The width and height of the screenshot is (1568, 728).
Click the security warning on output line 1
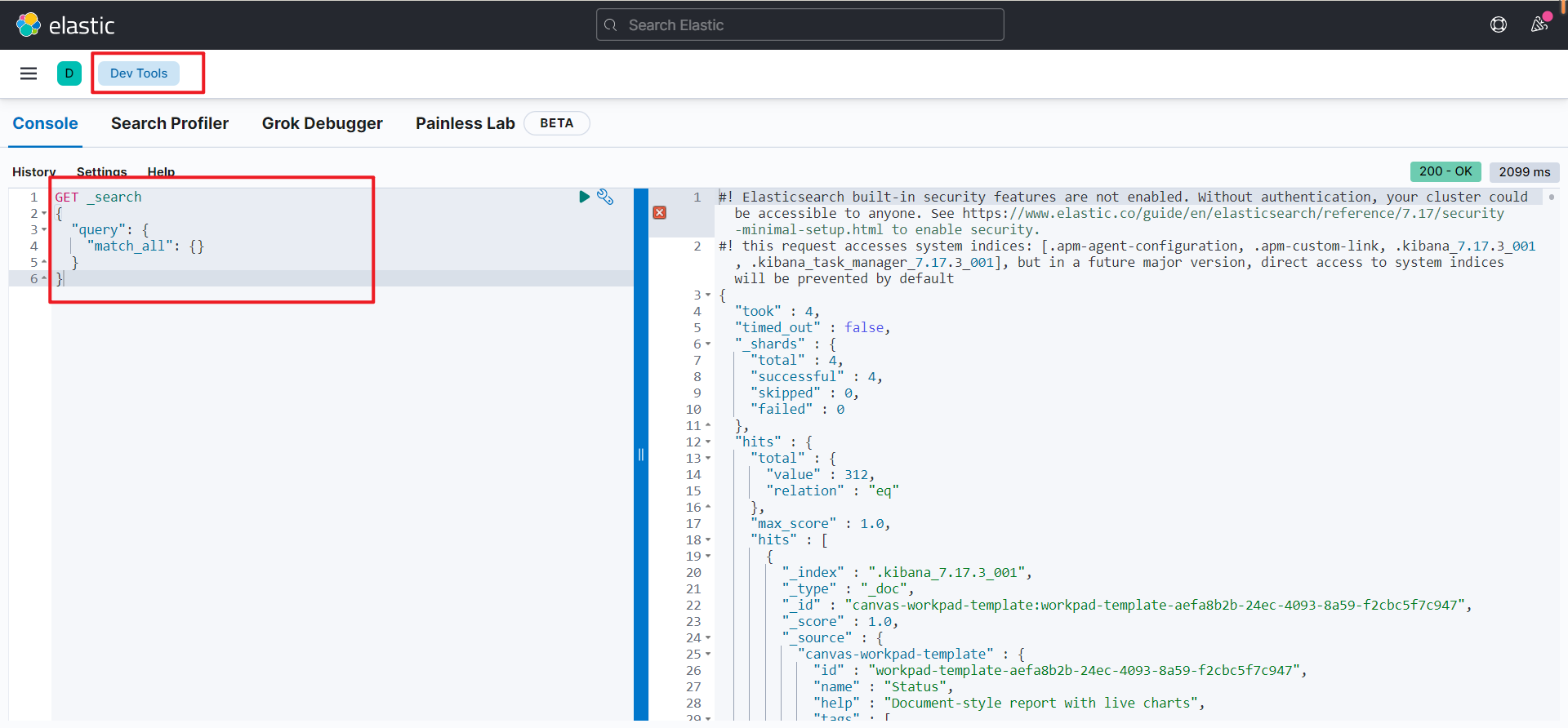pyautogui.click(x=1123, y=213)
